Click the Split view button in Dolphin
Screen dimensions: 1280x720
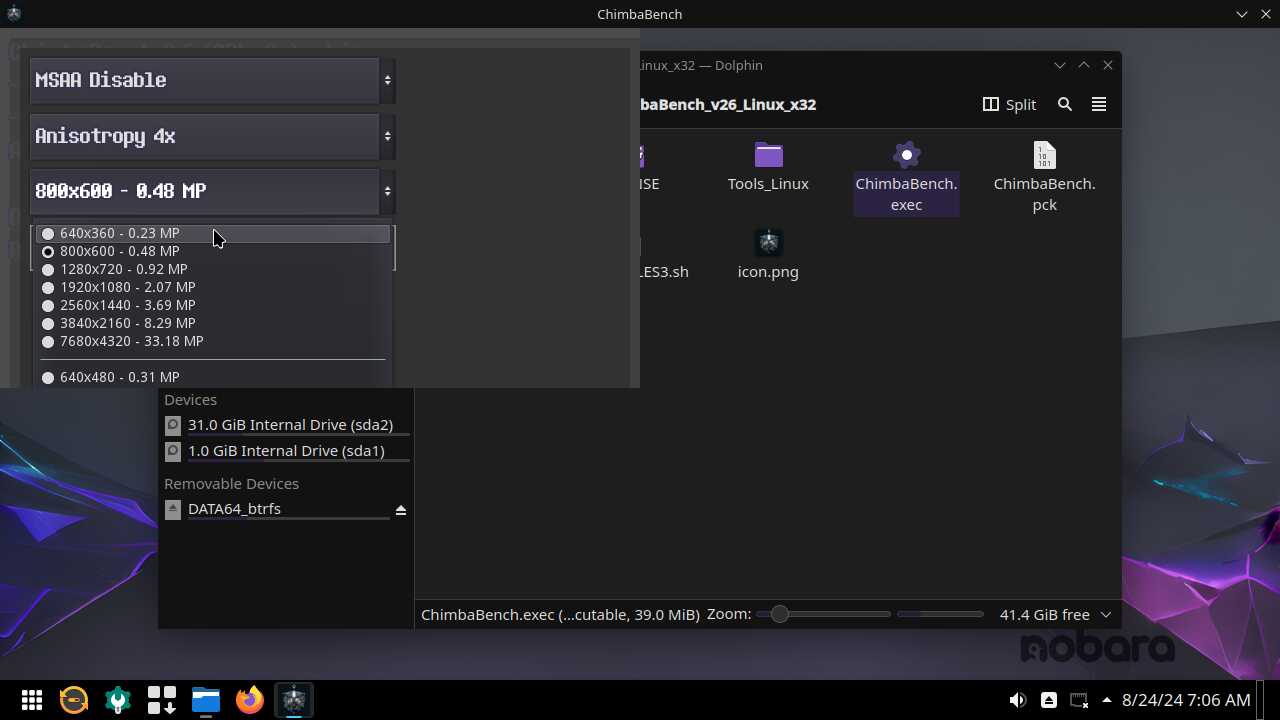1009,104
